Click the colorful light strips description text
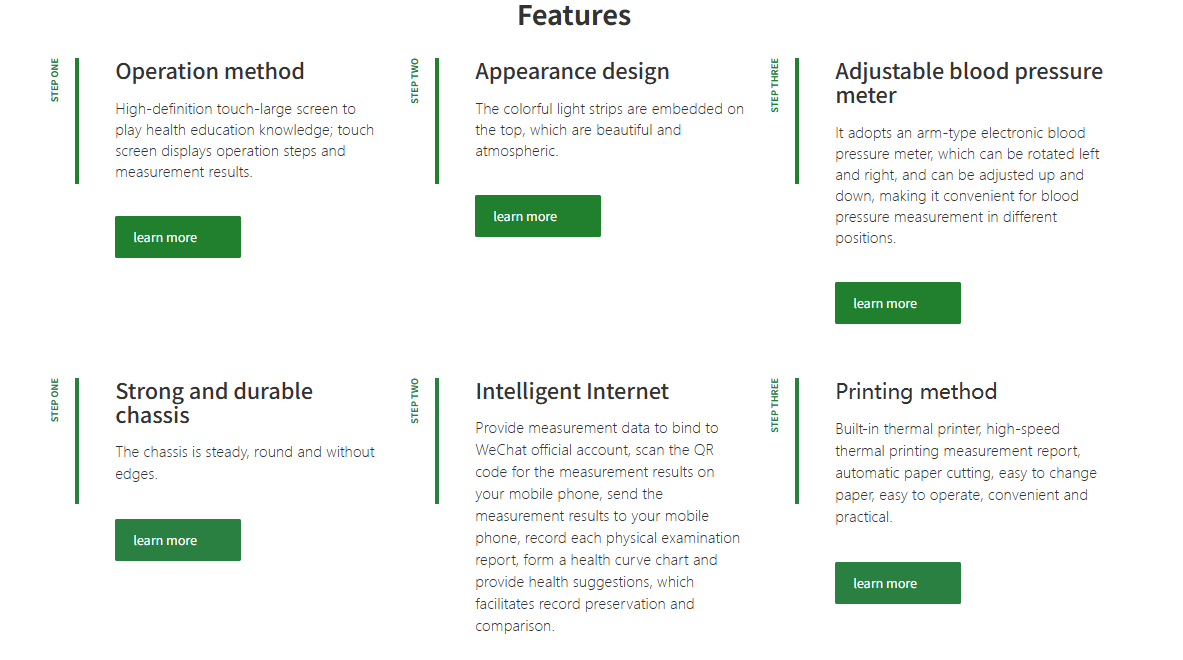This screenshot has width=1183, height=660. pyautogui.click(x=609, y=130)
